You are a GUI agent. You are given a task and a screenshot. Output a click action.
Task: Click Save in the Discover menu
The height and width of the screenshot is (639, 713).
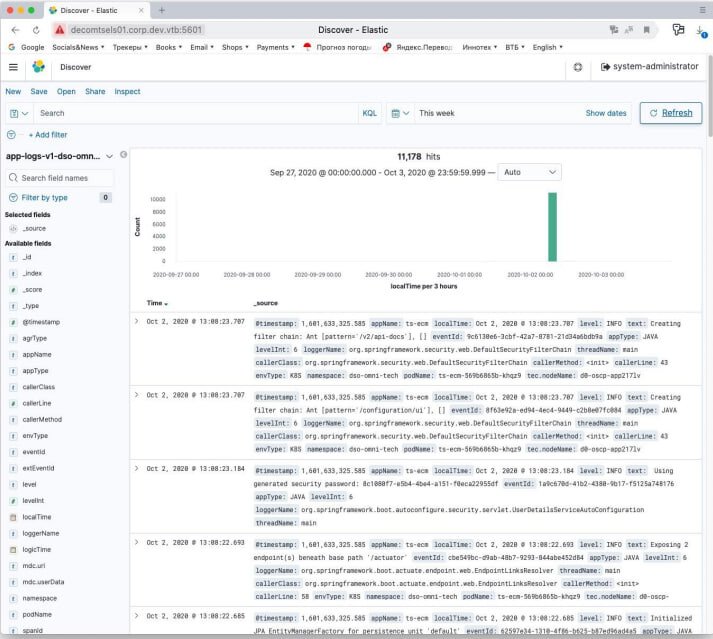pyautogui.click(x=39, y=91)
